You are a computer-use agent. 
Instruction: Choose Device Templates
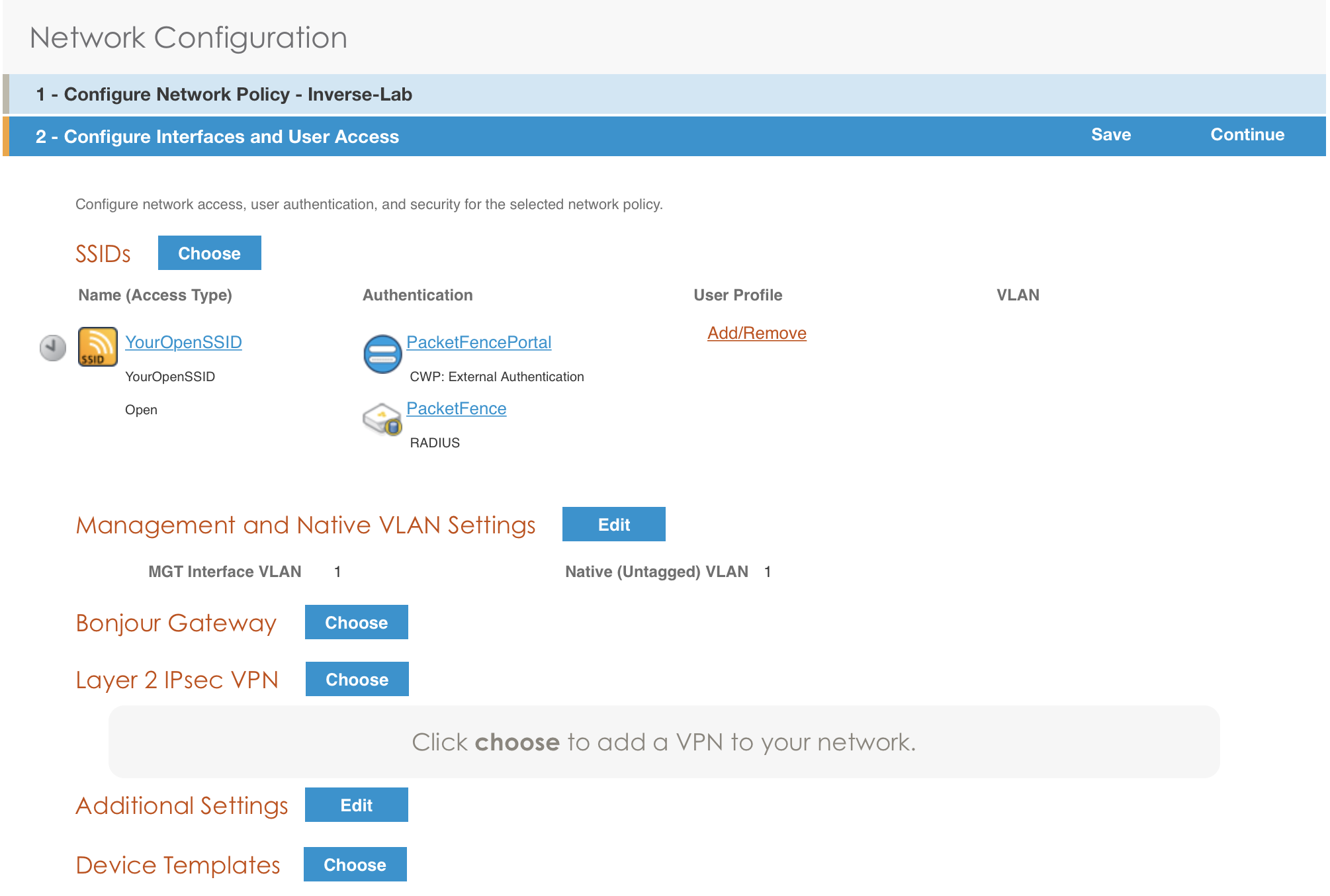[355, 864]
